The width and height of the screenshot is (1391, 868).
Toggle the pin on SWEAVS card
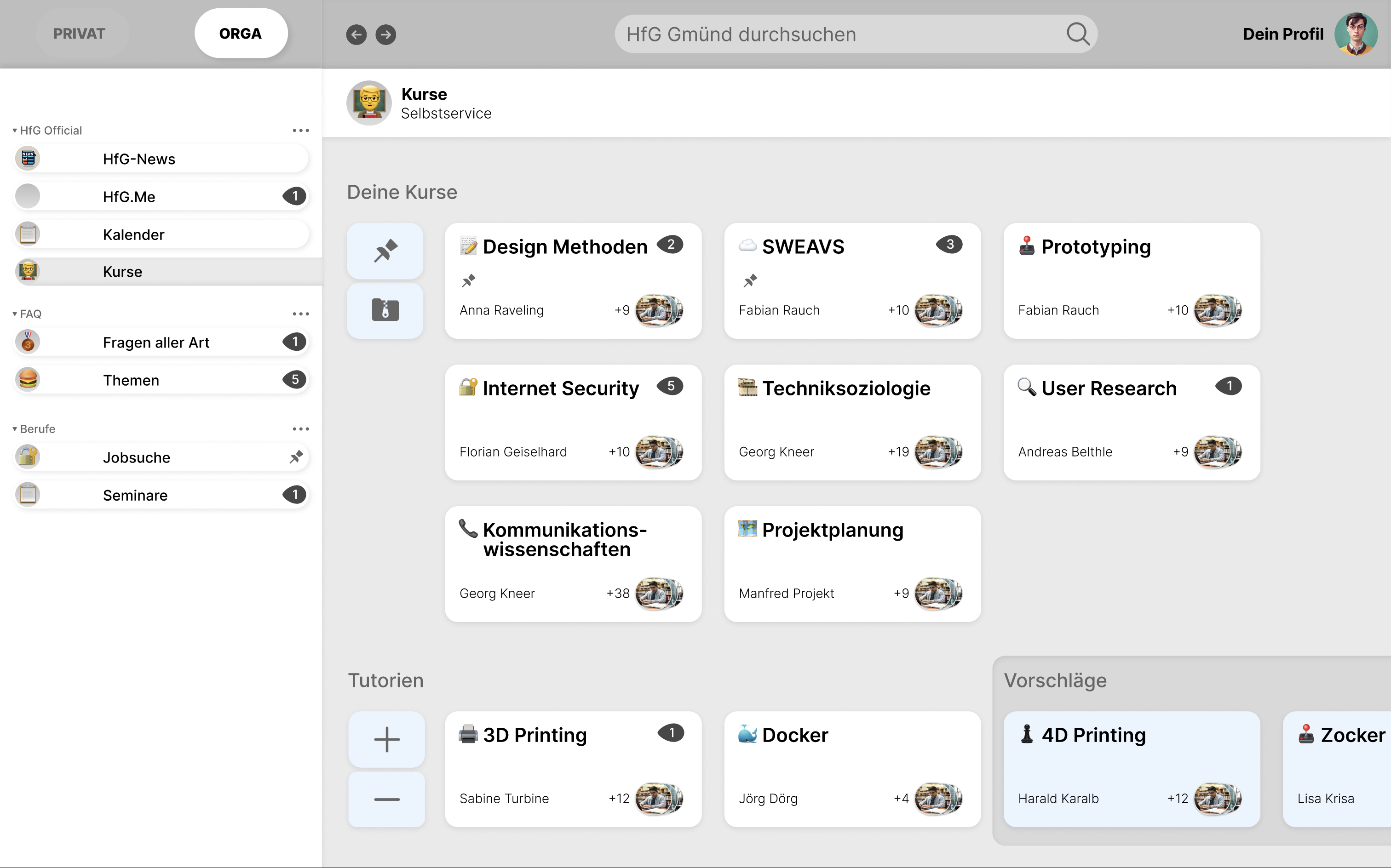[x=750, y=281]
